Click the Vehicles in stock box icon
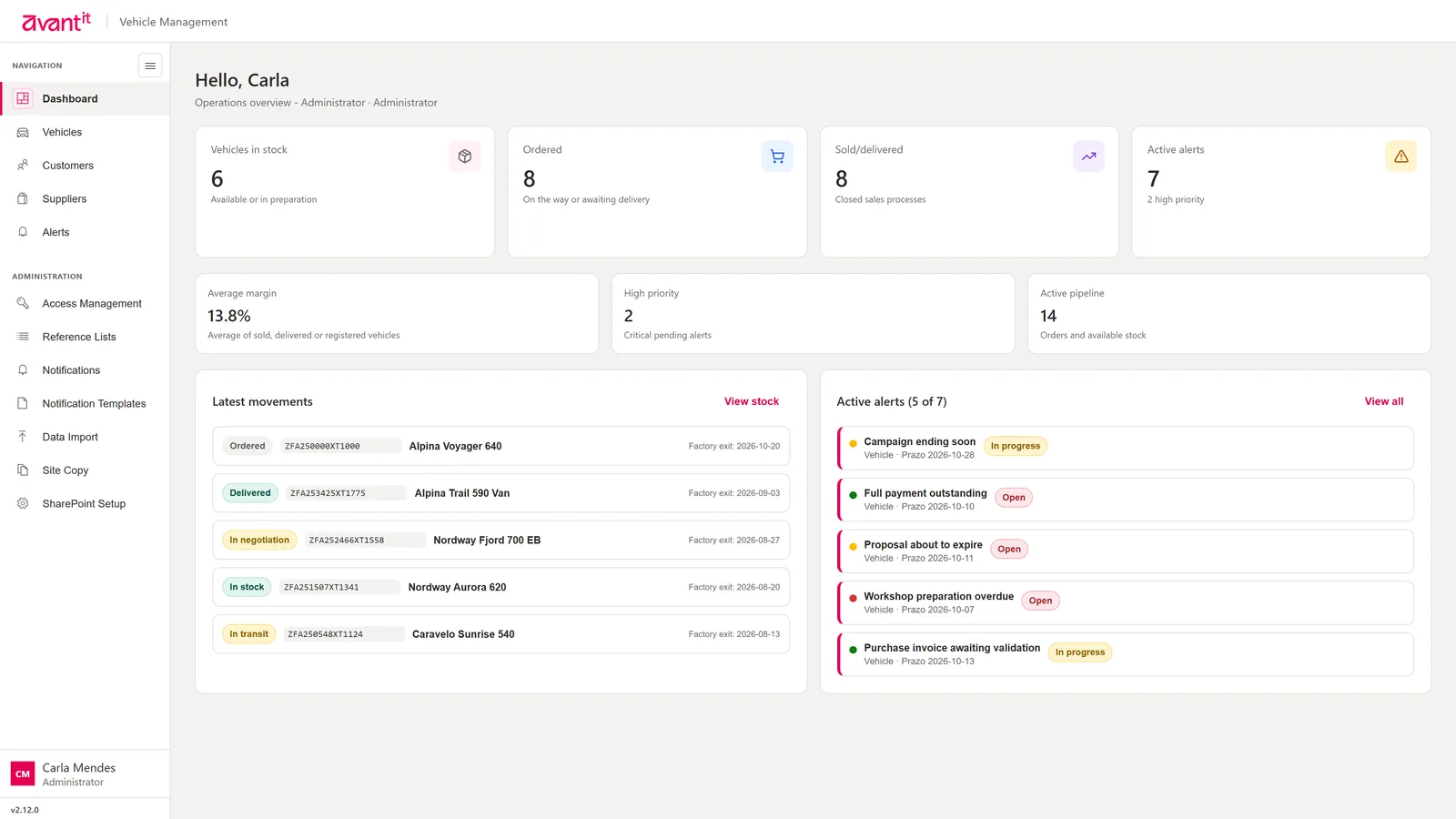This screenshot has height=819, width=1456. (x=465, y=157)
